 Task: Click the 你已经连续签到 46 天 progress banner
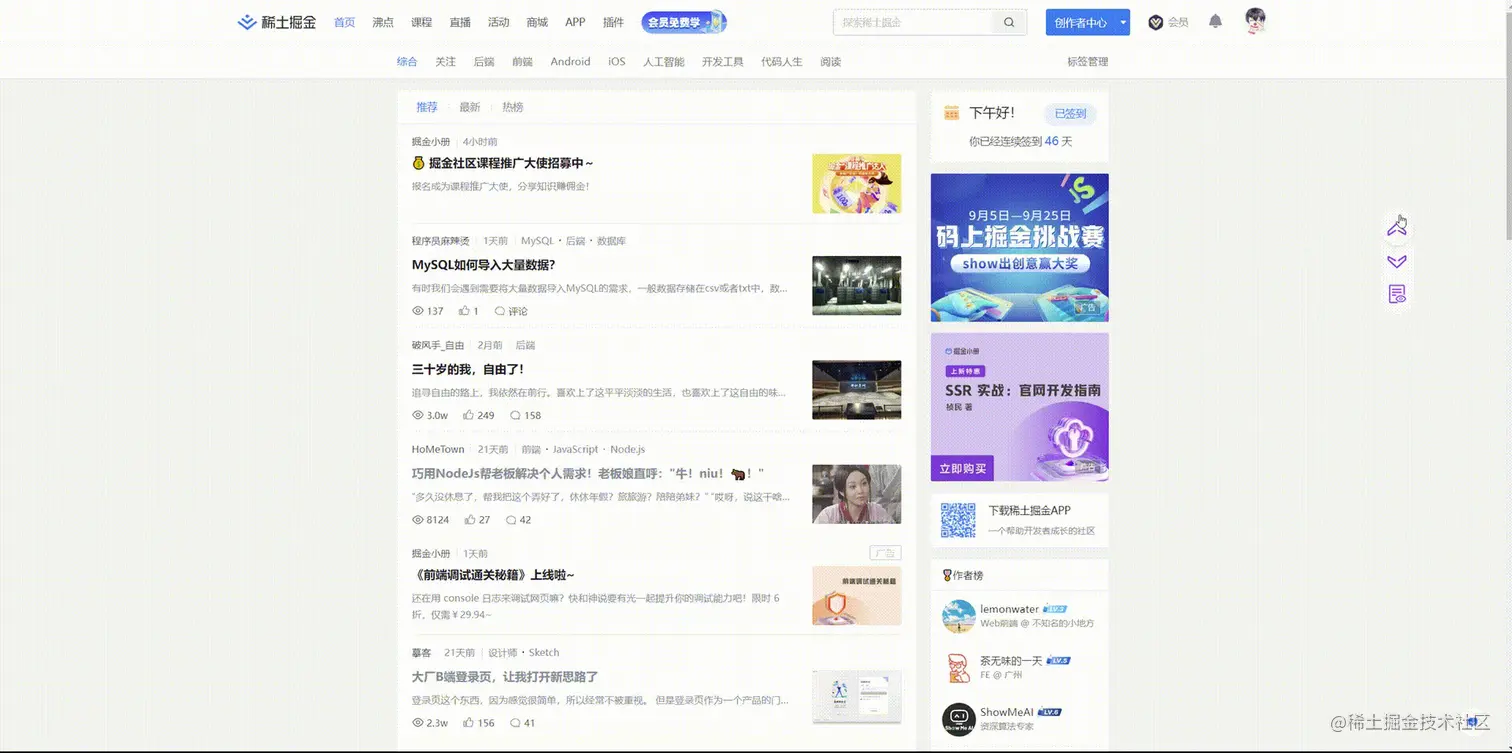click(x=1019, y=141)
